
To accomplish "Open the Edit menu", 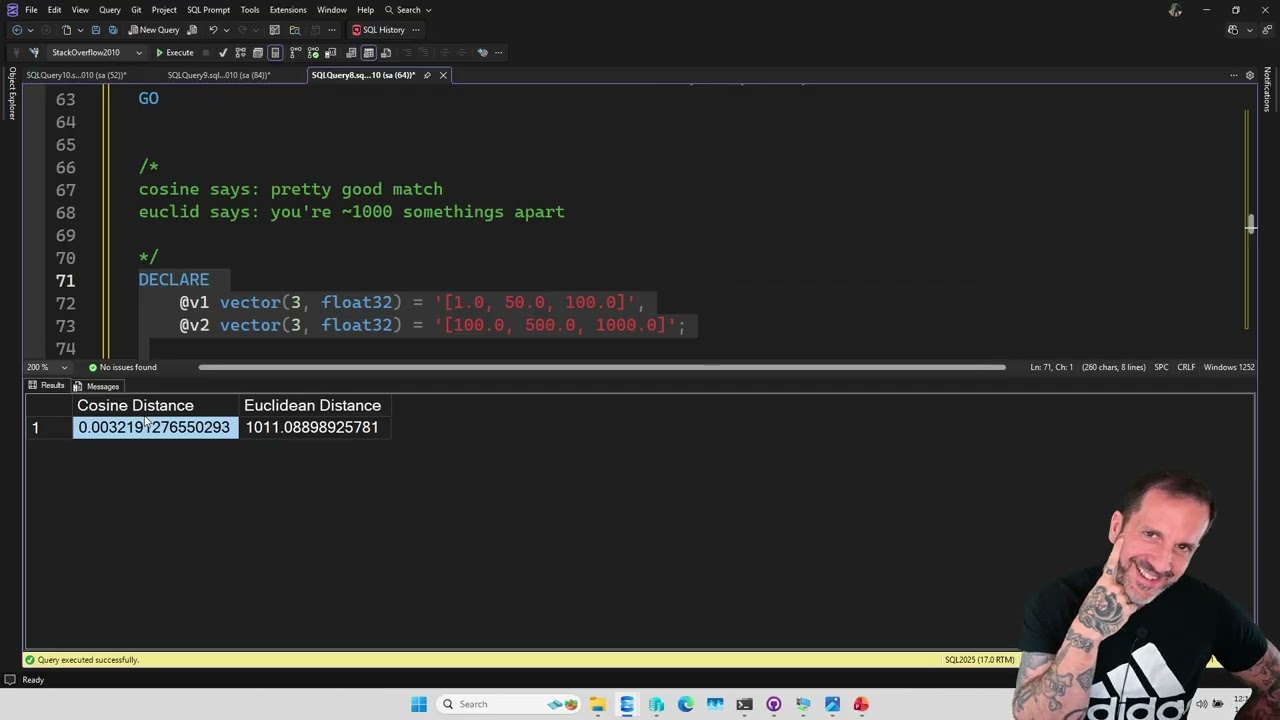I will click(54, 10).
